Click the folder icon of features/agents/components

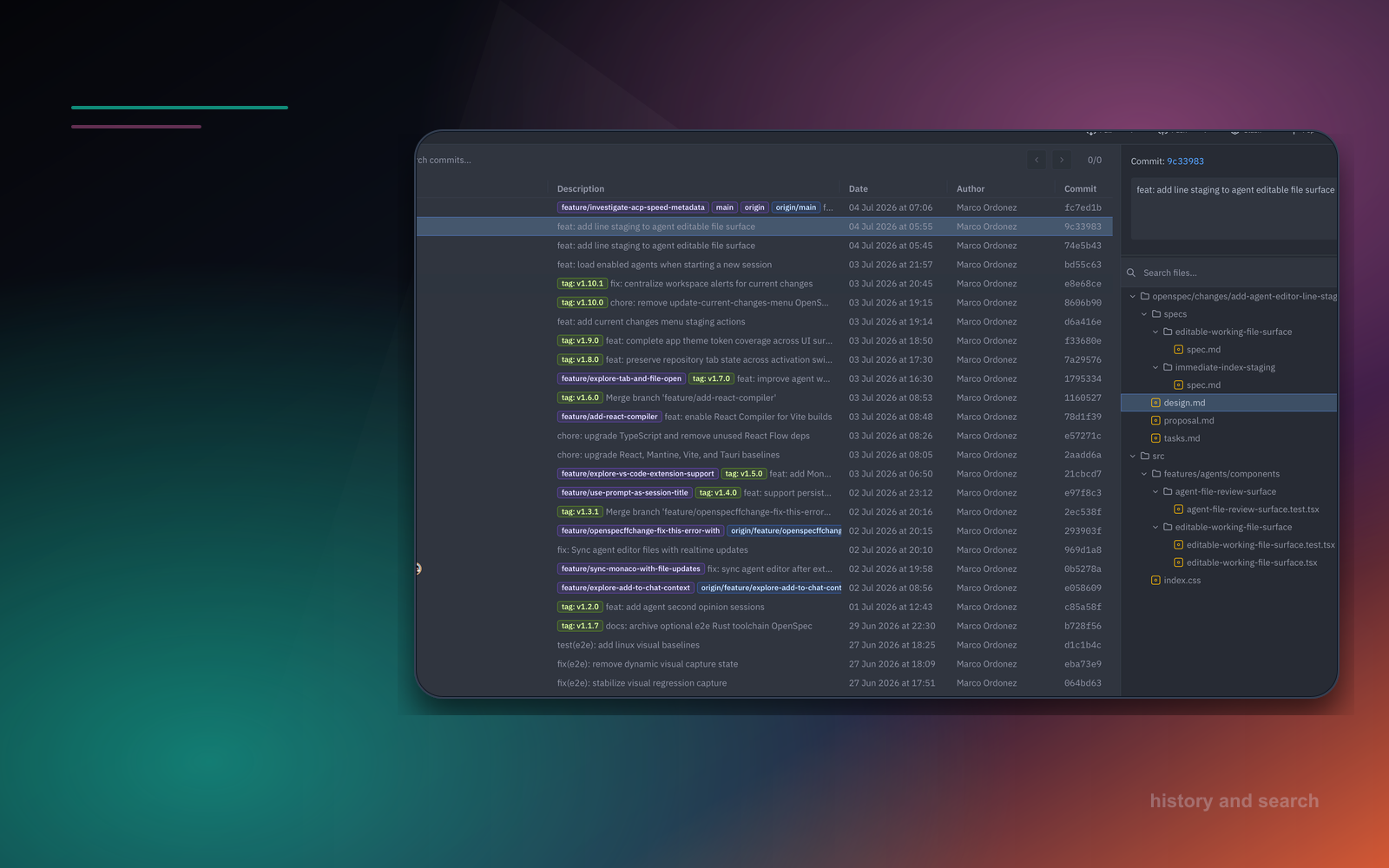tap(1156, 474)
